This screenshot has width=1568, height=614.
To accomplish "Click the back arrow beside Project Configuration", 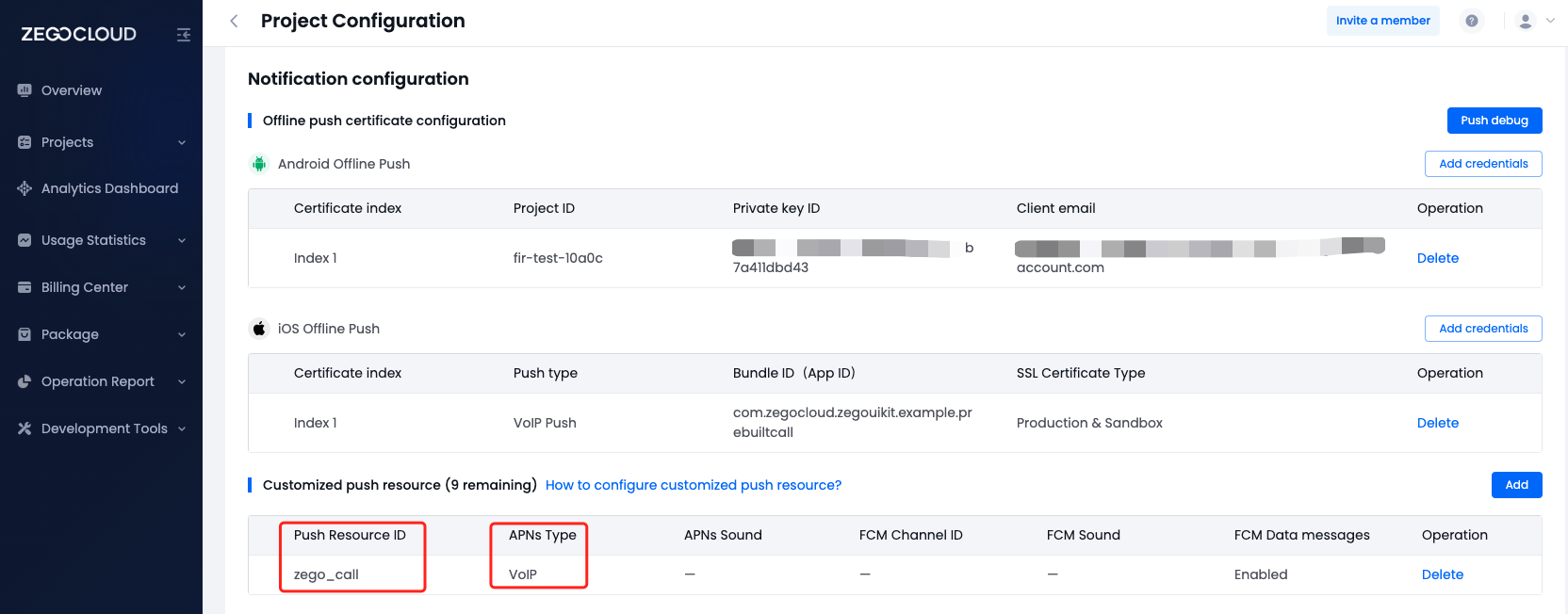I will [x=234, y=21].
